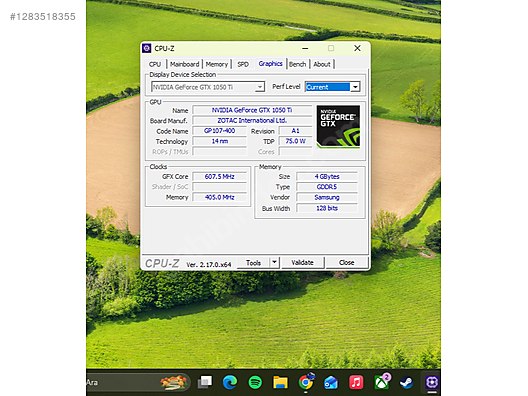Viewport: 528px width, 396px height.
Task: Click the CPU-Z title bar icon
Action: [x=146, y=48]
